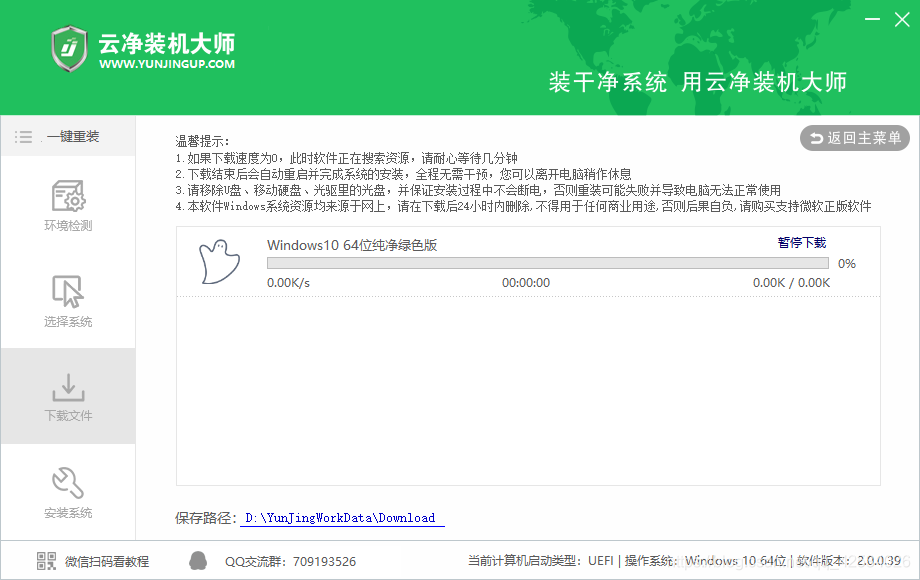Screen dimensions: 920x580
Task: Select the 下载文件 download icon
Action: (x=68, y=387)
